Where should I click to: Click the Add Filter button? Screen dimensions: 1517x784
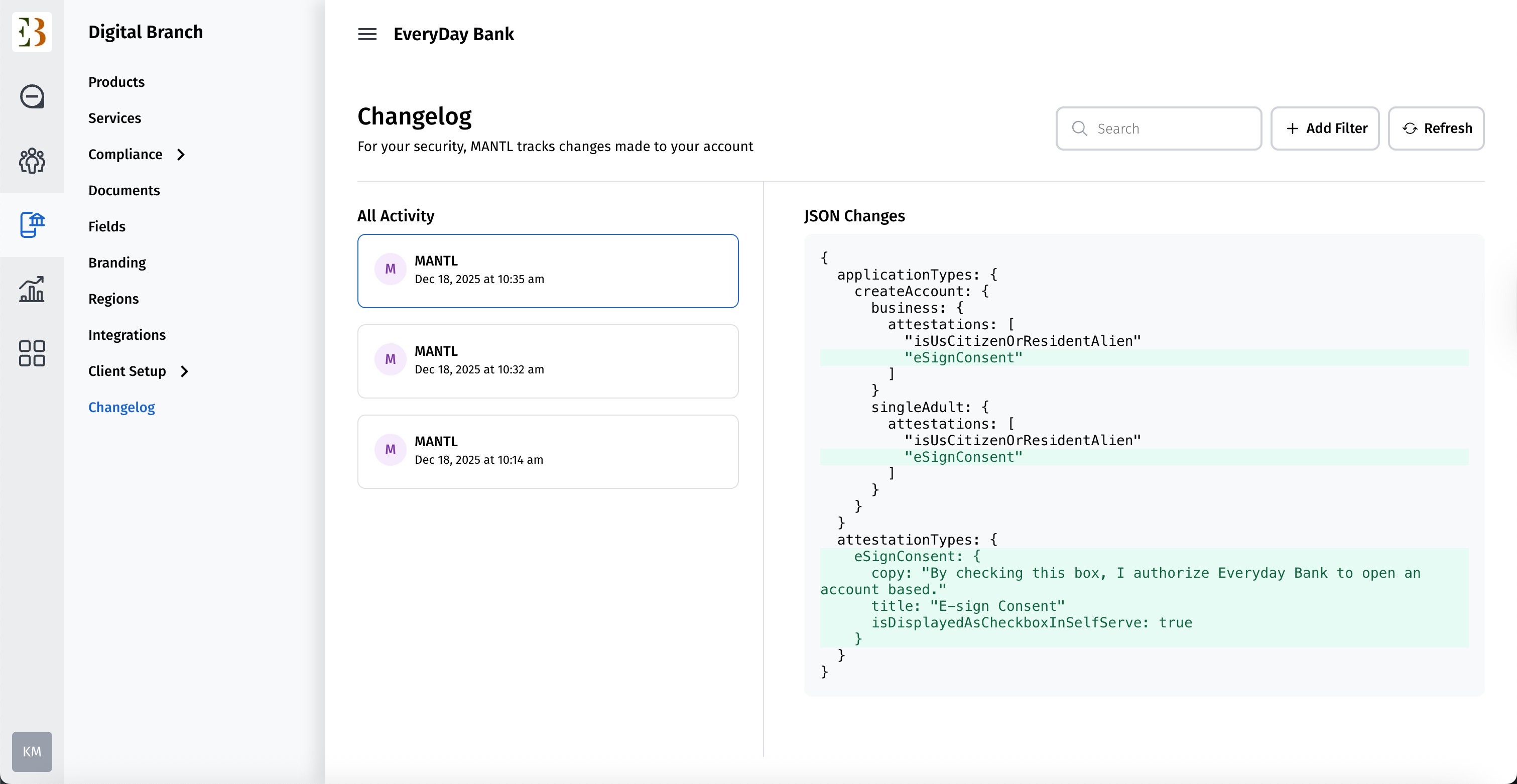[1324, 128]
